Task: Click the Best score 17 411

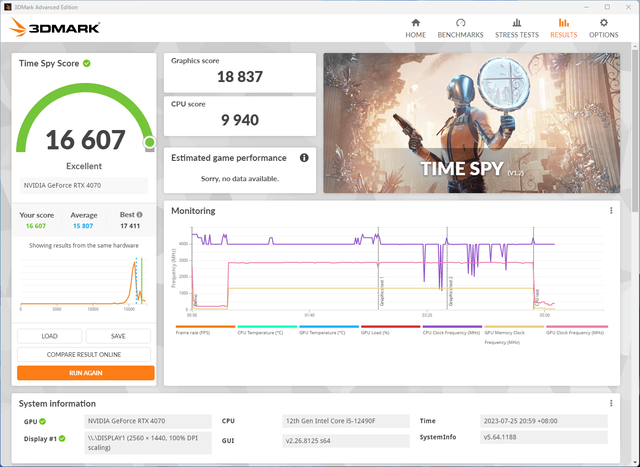Action: pos(130,226)
